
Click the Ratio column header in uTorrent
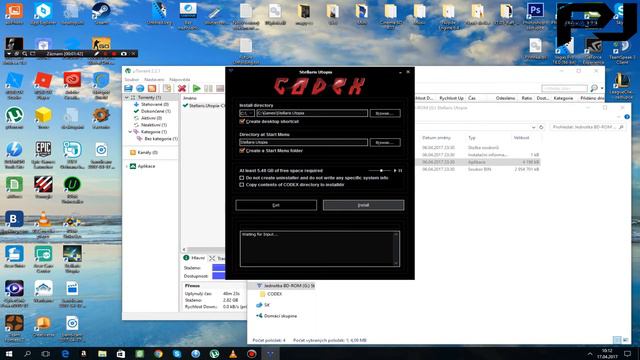pos(527,98)
